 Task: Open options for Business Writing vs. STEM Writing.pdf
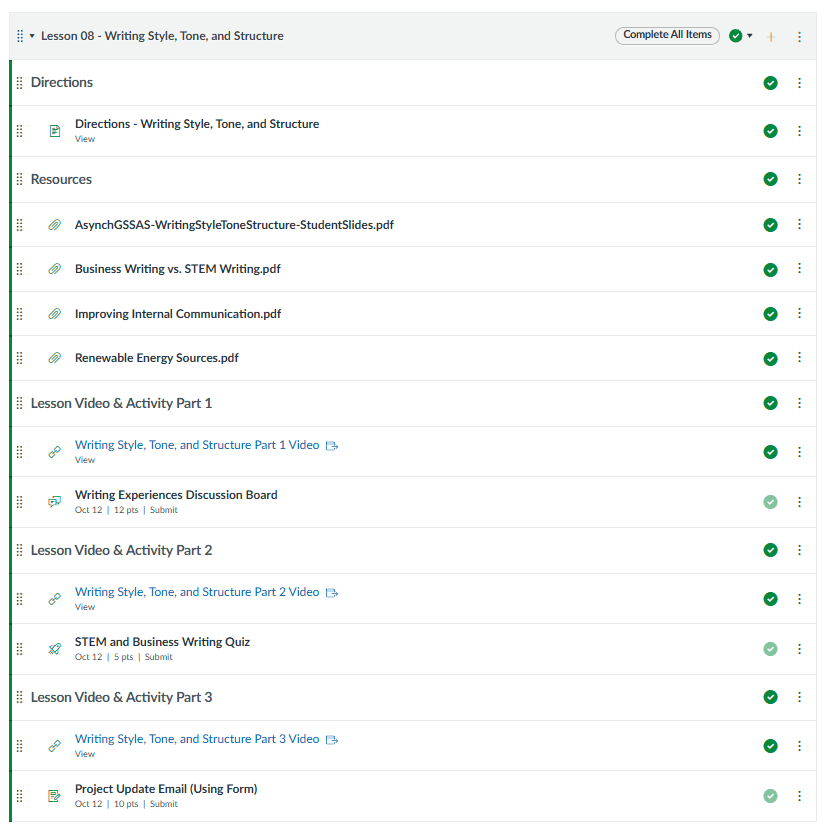pyautogui.click(x=800, y=269)
